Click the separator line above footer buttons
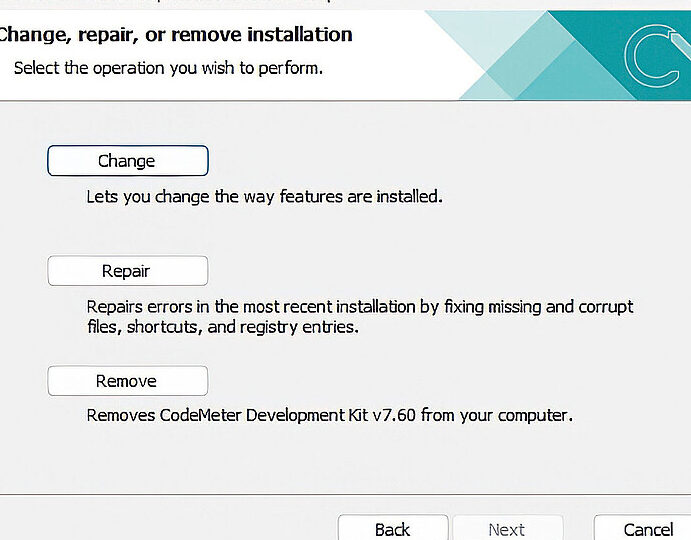 point(346,494)
